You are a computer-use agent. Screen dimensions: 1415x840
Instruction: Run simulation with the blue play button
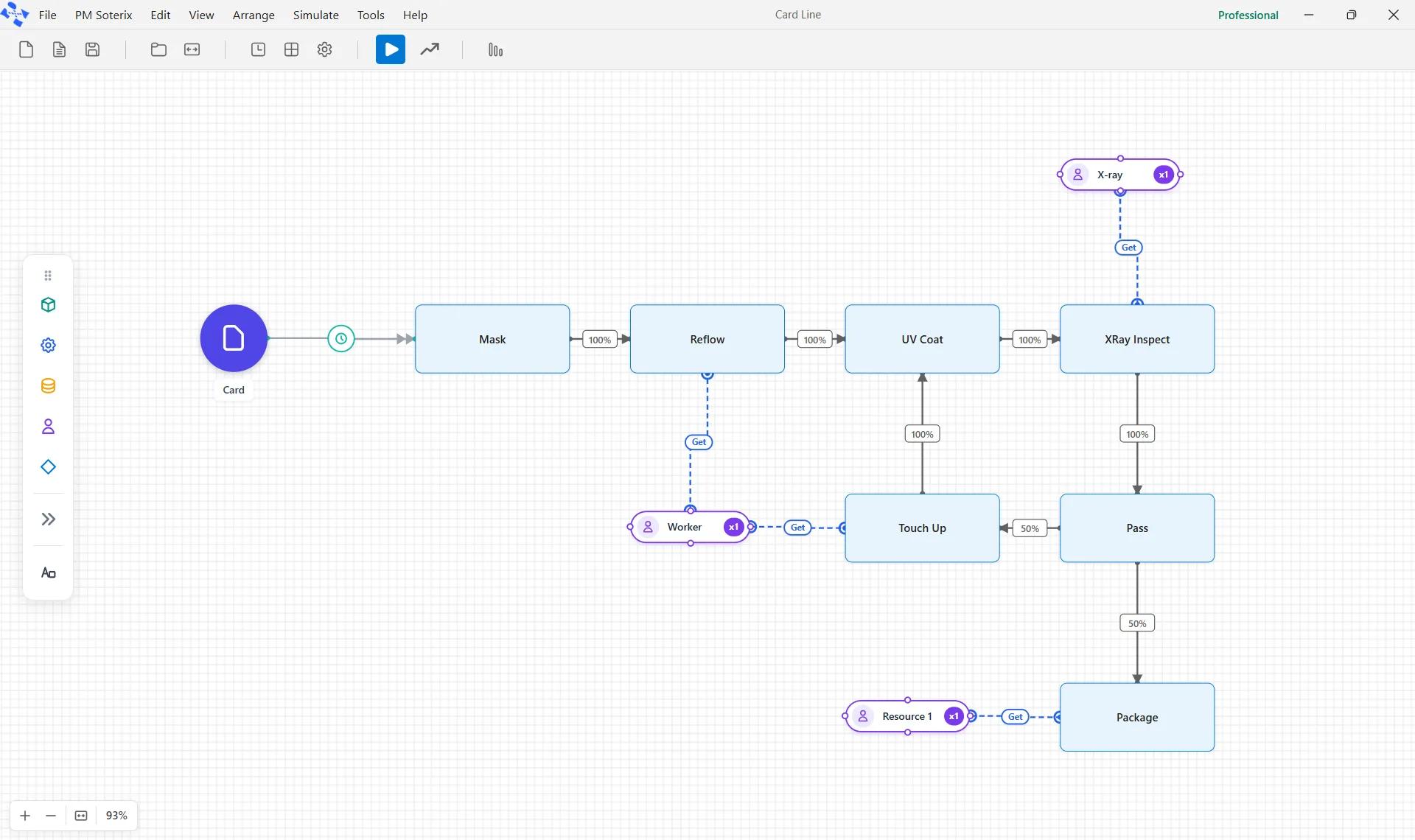click(x=391, y=49)
